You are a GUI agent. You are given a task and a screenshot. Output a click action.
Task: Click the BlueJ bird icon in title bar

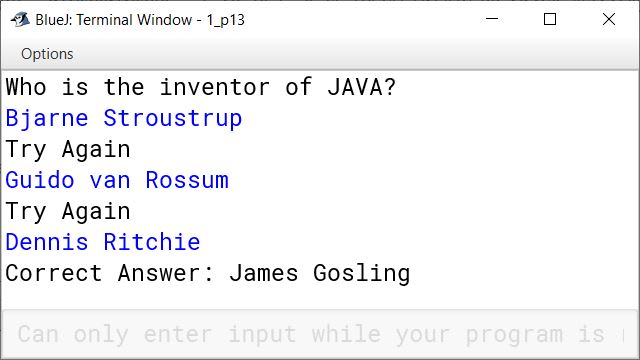pos(20,19)
